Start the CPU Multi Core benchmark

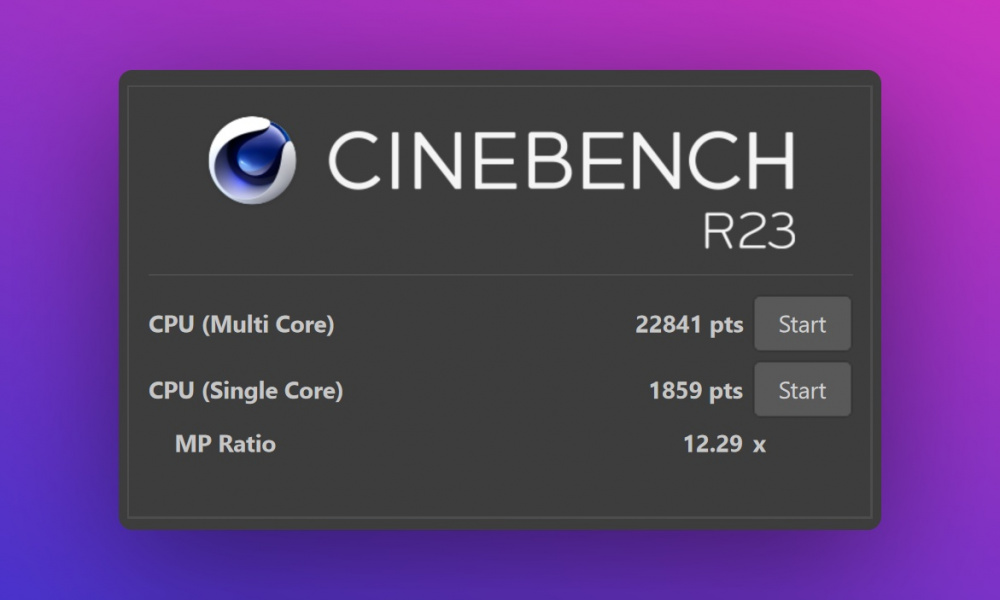pyautogui.click(x=802, y=324)
